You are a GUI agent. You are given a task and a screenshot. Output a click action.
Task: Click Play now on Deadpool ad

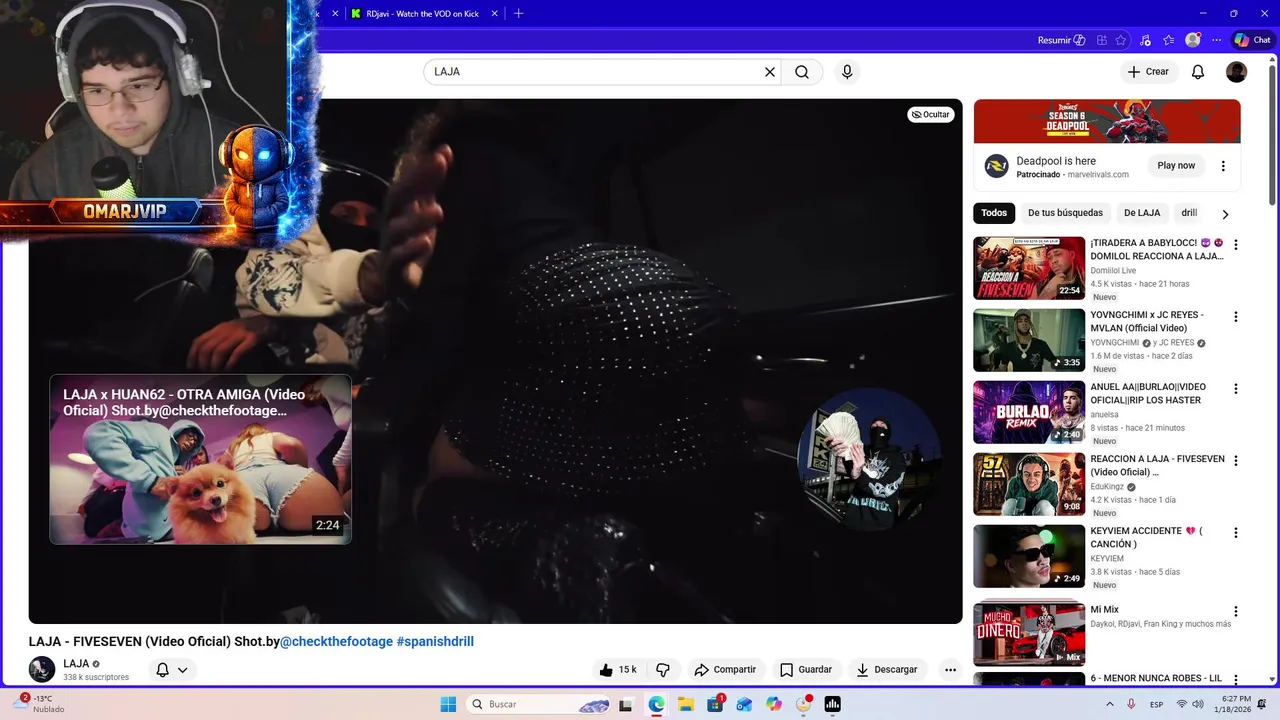point(1176,166)
